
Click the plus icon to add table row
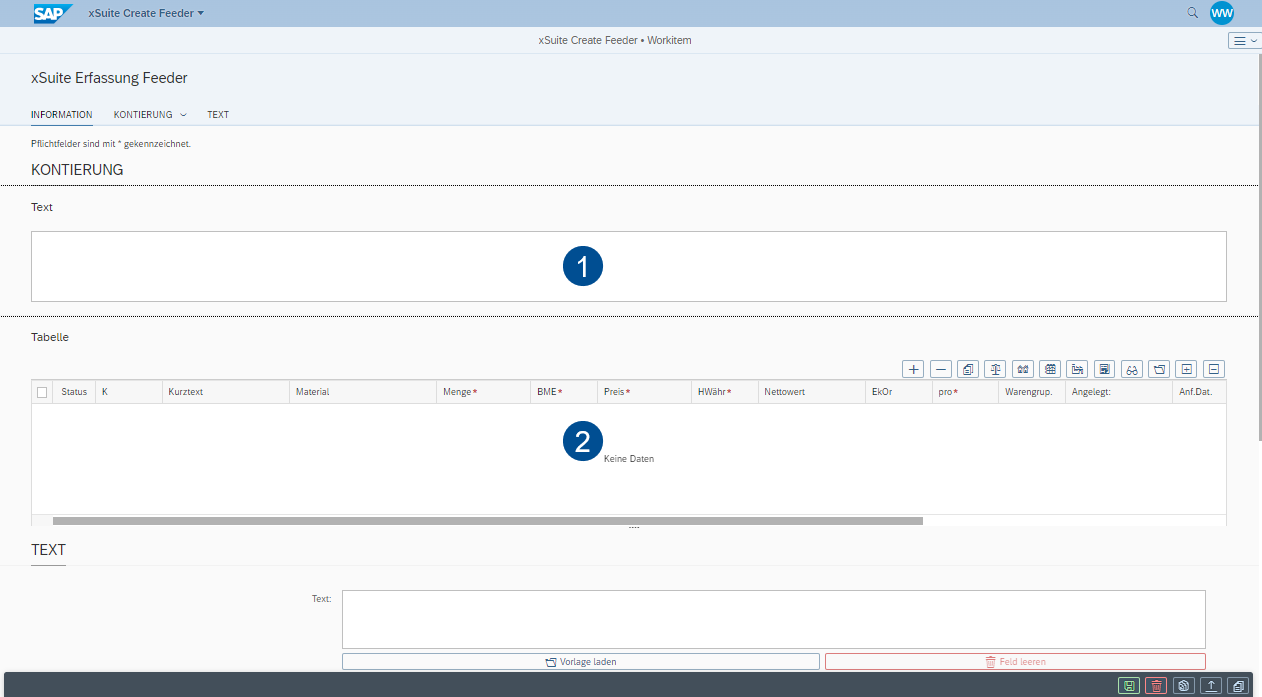[x=913, y=369]
